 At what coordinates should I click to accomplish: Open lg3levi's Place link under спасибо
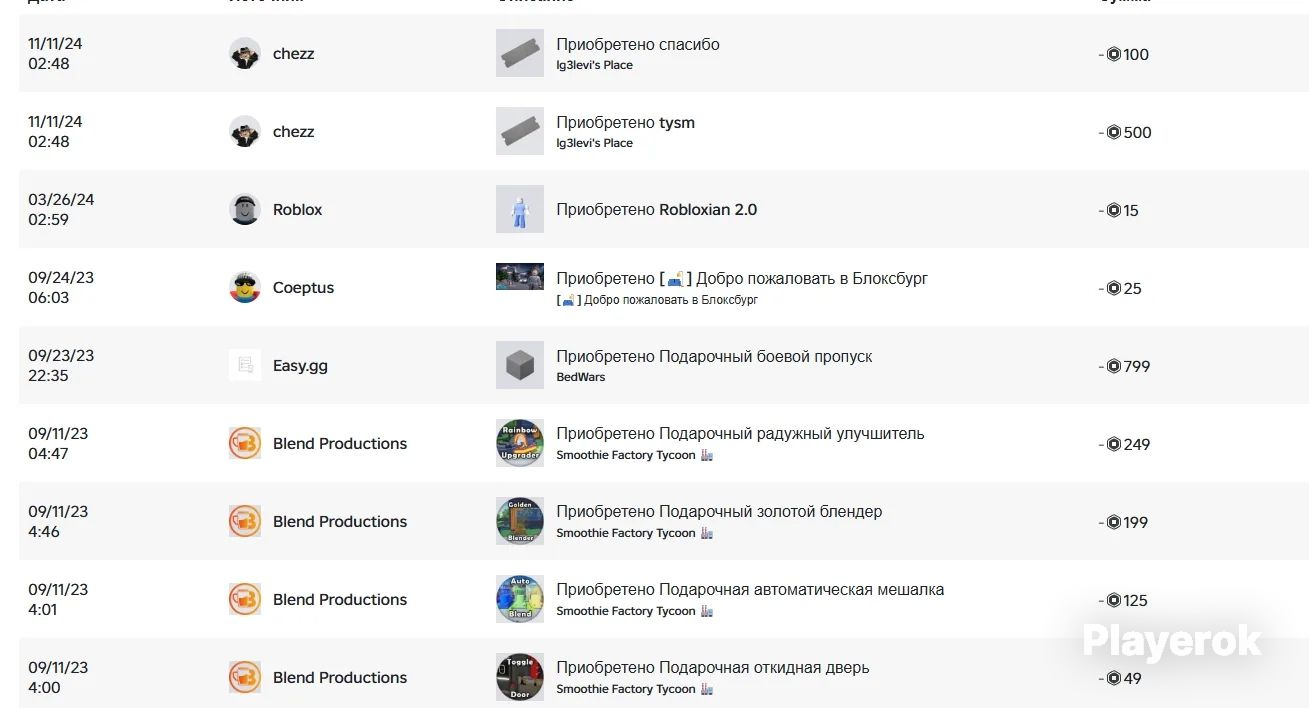click(595, 65)
